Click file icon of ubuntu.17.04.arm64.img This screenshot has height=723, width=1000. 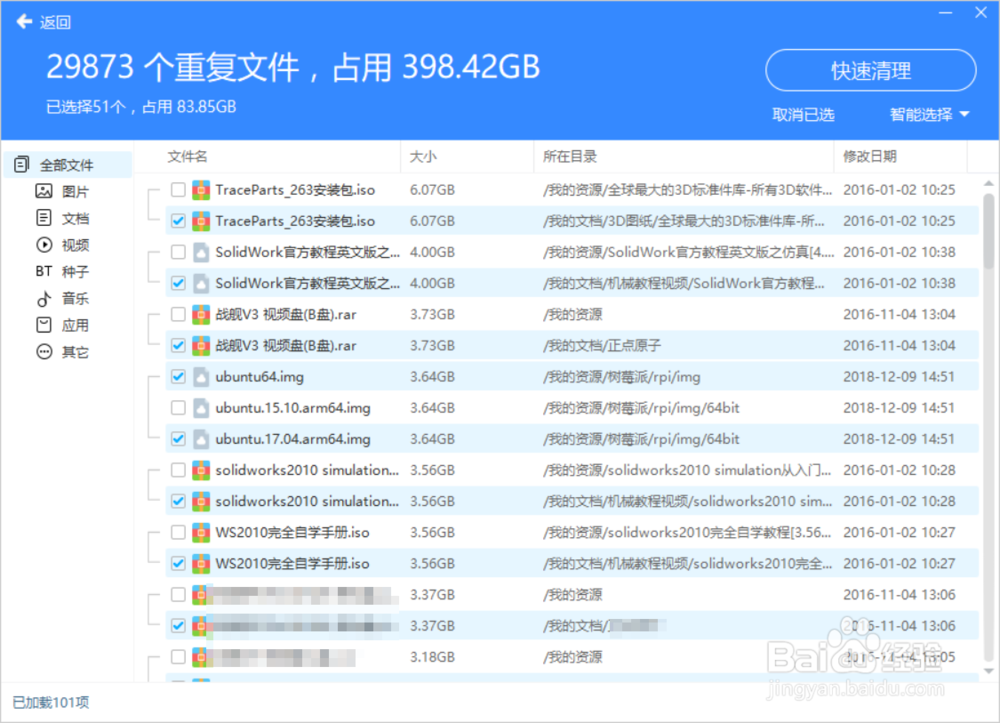pos(201,439)
